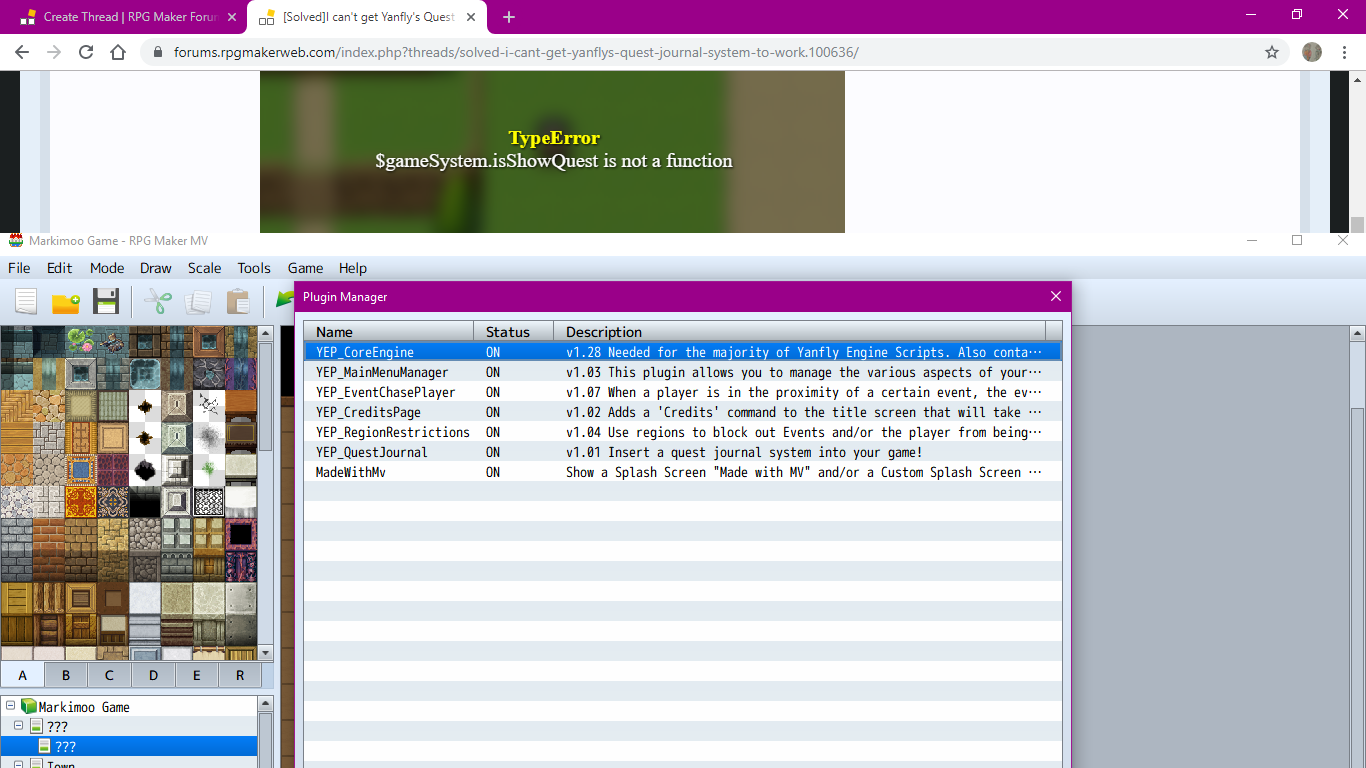Select the Markimoo Game root tree item
The width and height of the screenshot is (1366, 768).
tap(84, 707)
